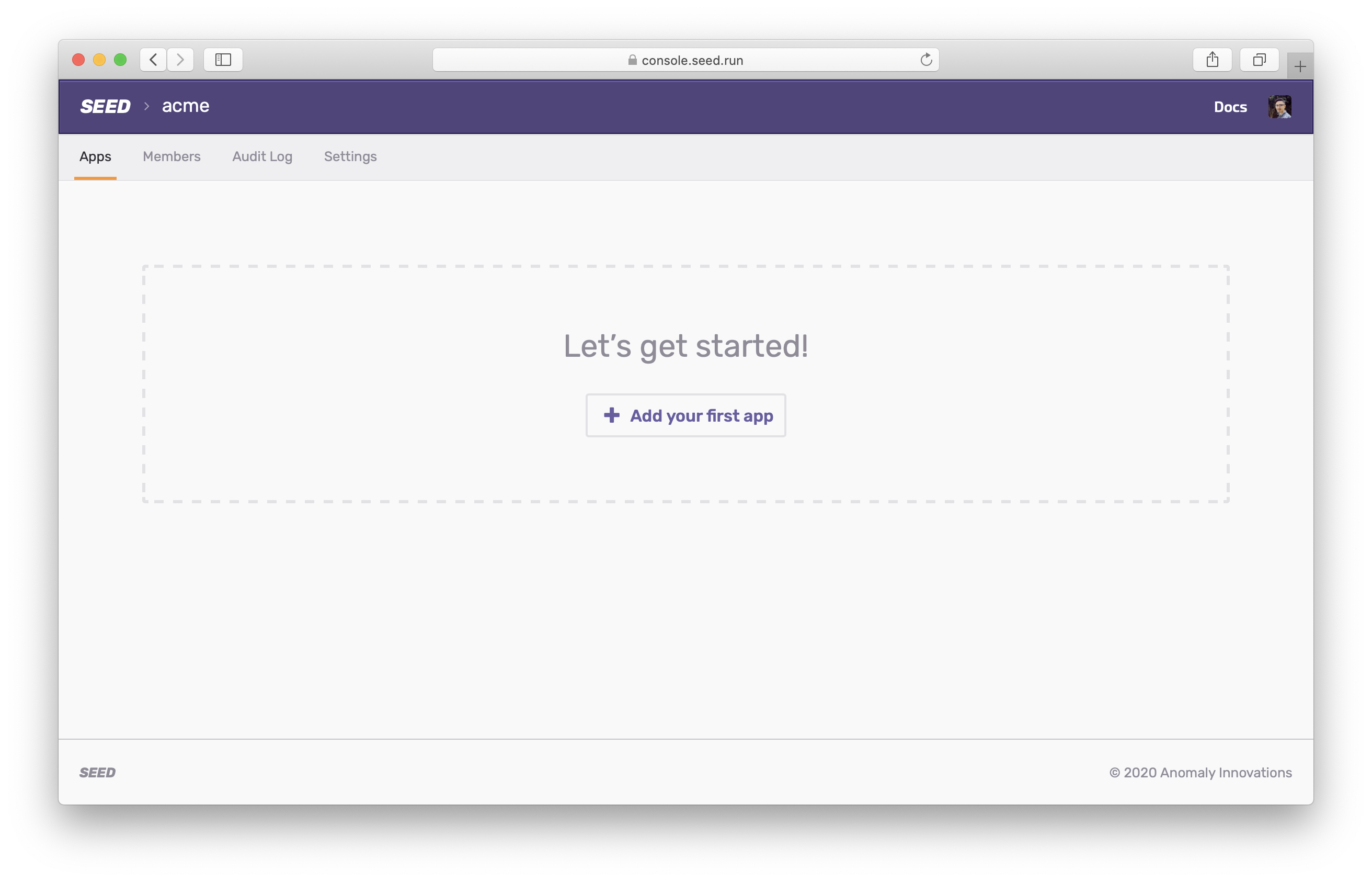Open a new browser tab
The width and height of the screenshot is (1372, 882).
1300,66
